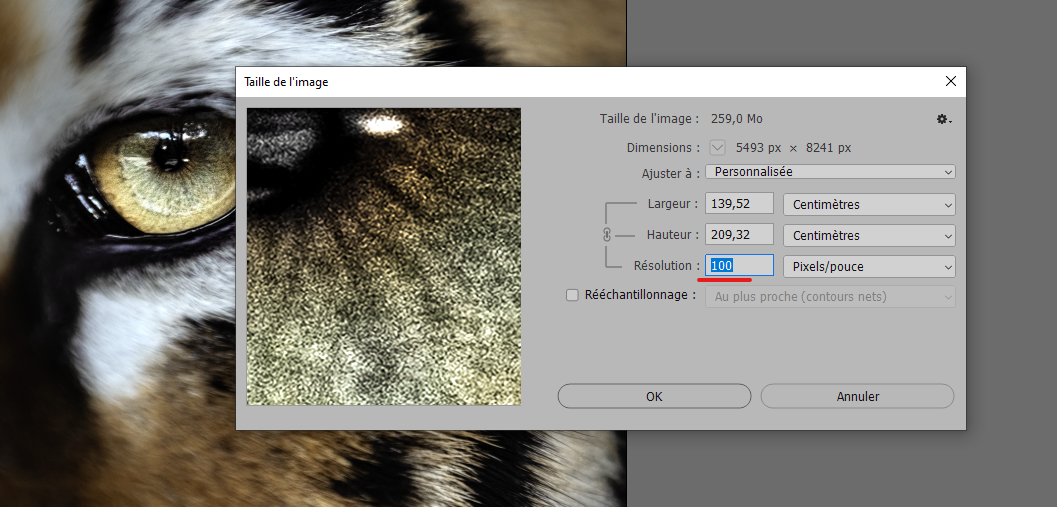Click the Résolution value field
This screenshot has width=1057, height=507.
coord(740,266)
